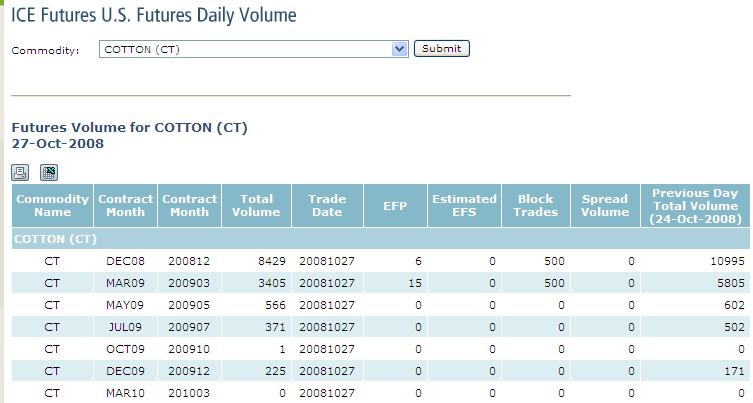Viewport: 753px width, 403px height.
Task: Select the OCT09 contract month cell
Action: point(125,349)
